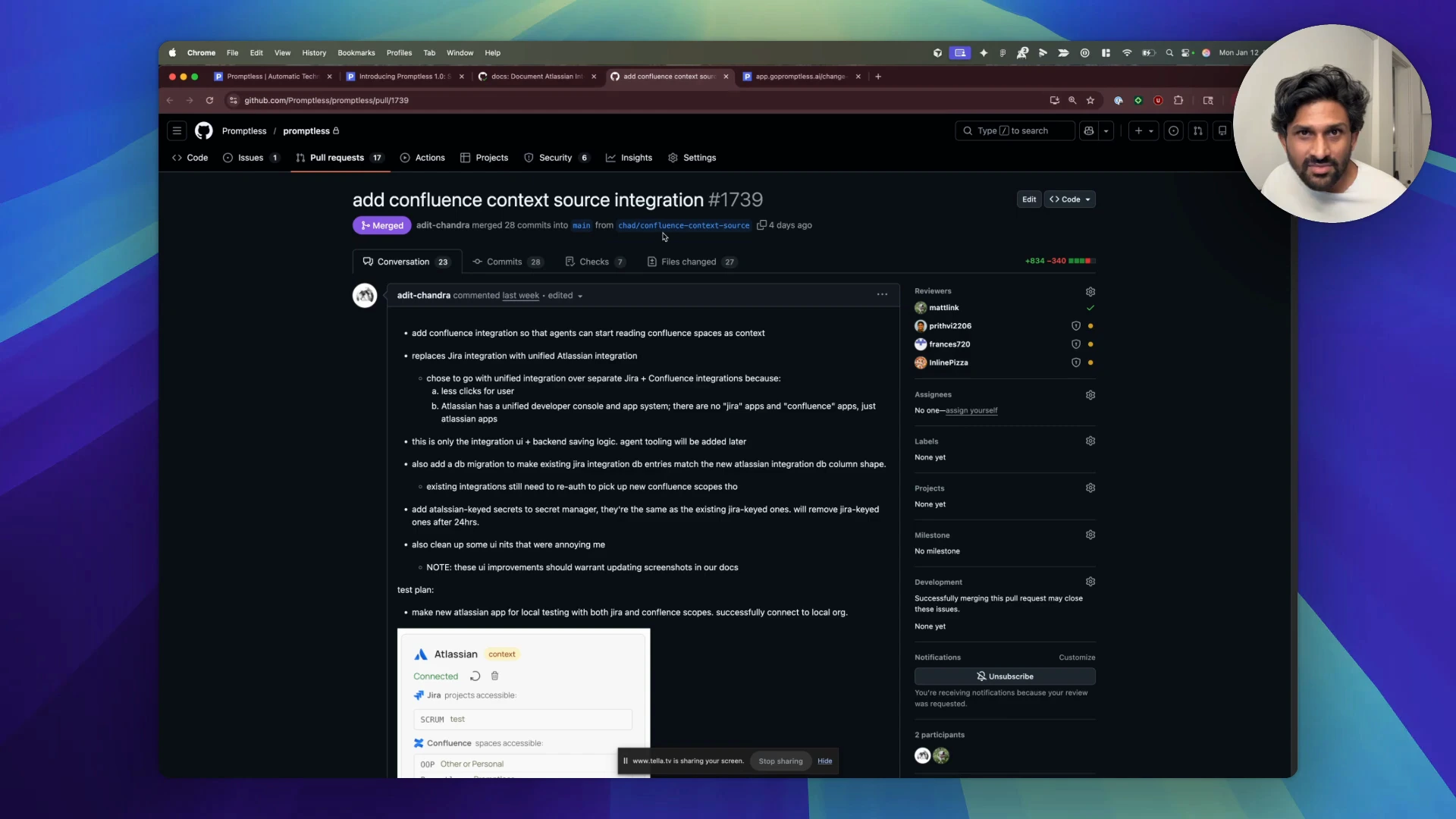This screenshot has width=1456, height=819.
Task: Open Reviewers settings gear
Action: point(1090,292)
